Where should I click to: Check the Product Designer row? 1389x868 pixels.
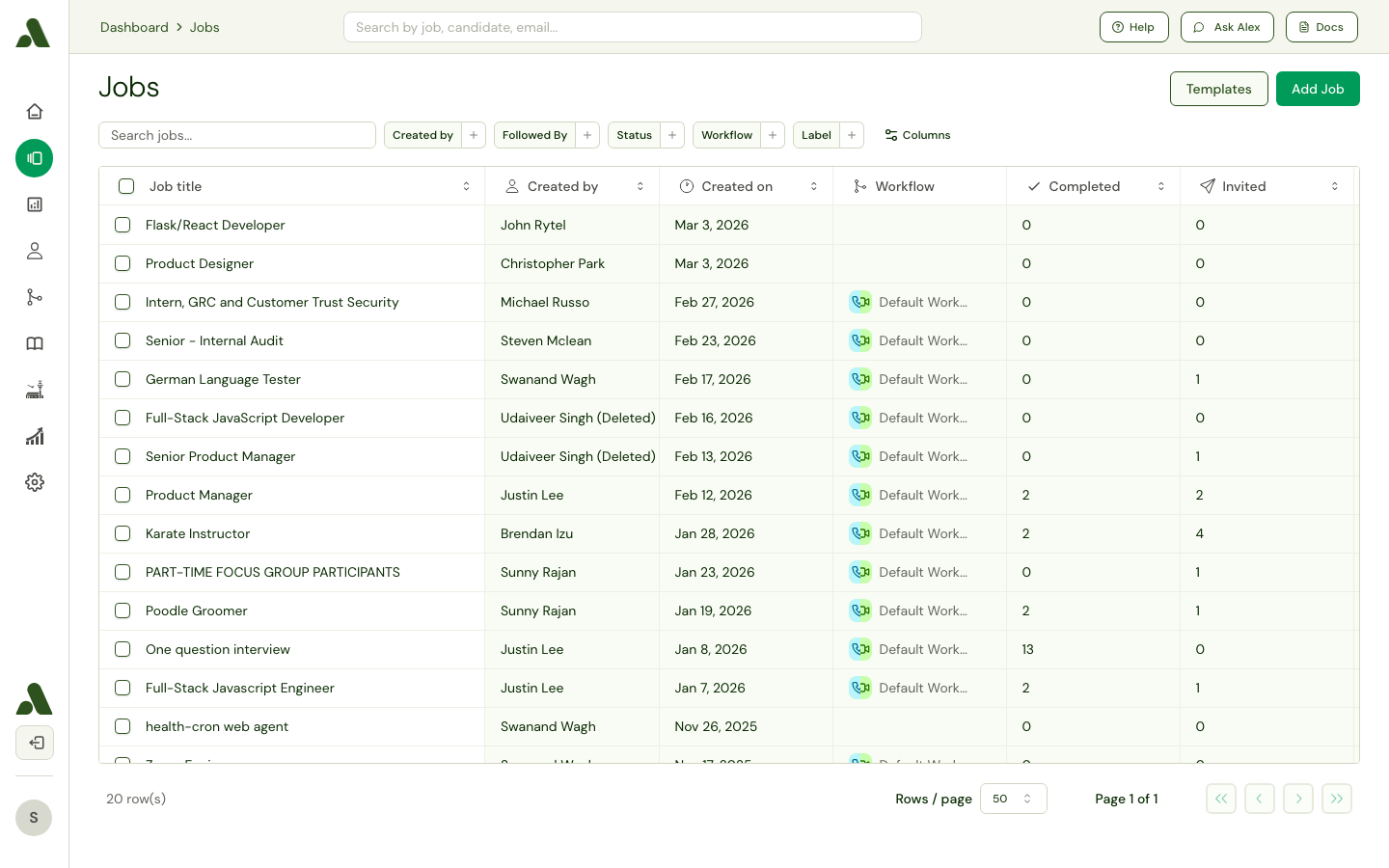123,263
